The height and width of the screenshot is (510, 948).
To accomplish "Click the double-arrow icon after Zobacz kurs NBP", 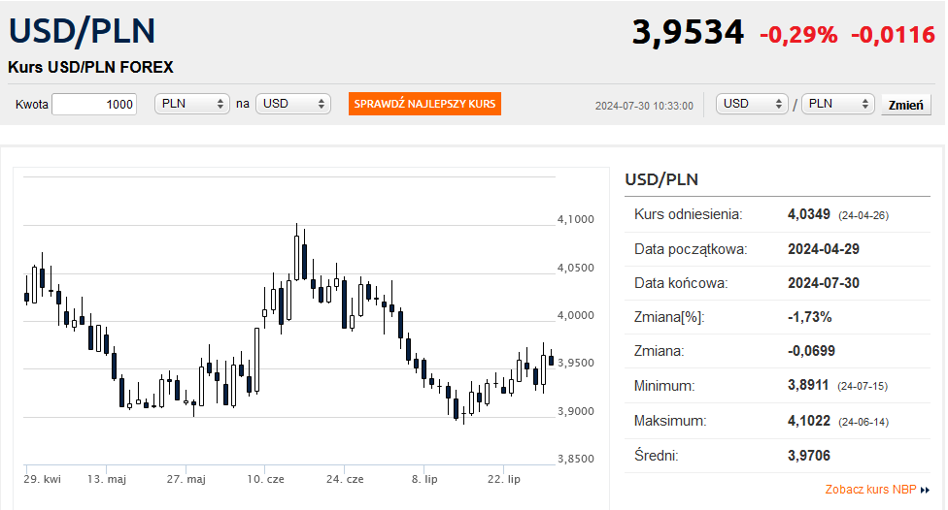I will pyautogui.click(x=925, y=490).
